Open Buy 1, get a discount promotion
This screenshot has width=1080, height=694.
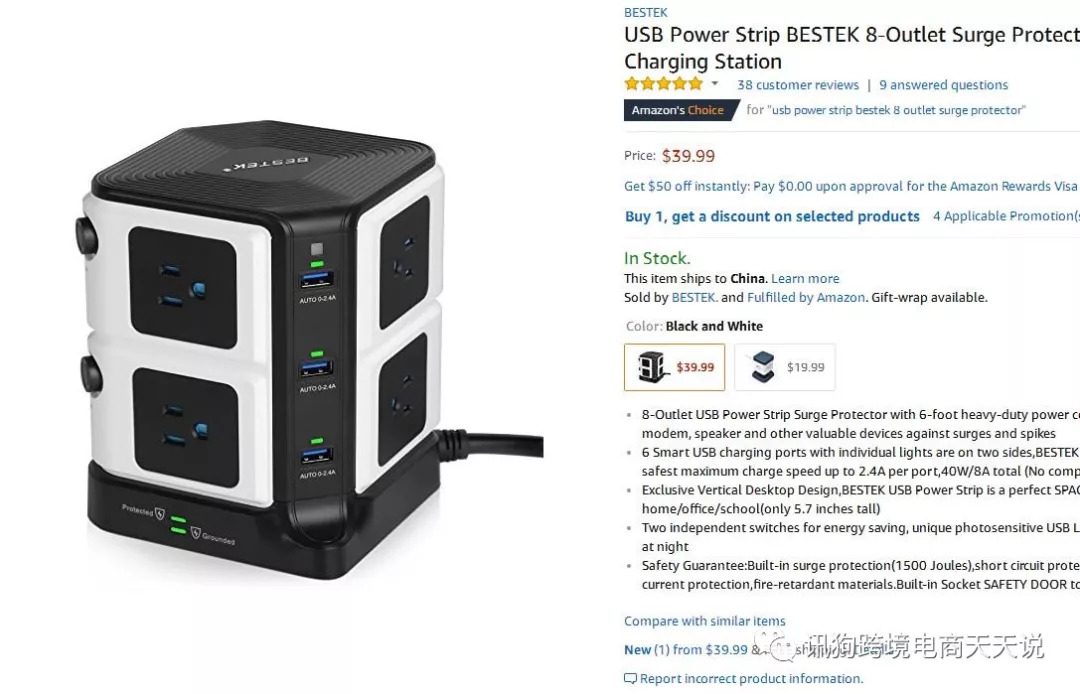pyautogui.click(x=772, y=216)
